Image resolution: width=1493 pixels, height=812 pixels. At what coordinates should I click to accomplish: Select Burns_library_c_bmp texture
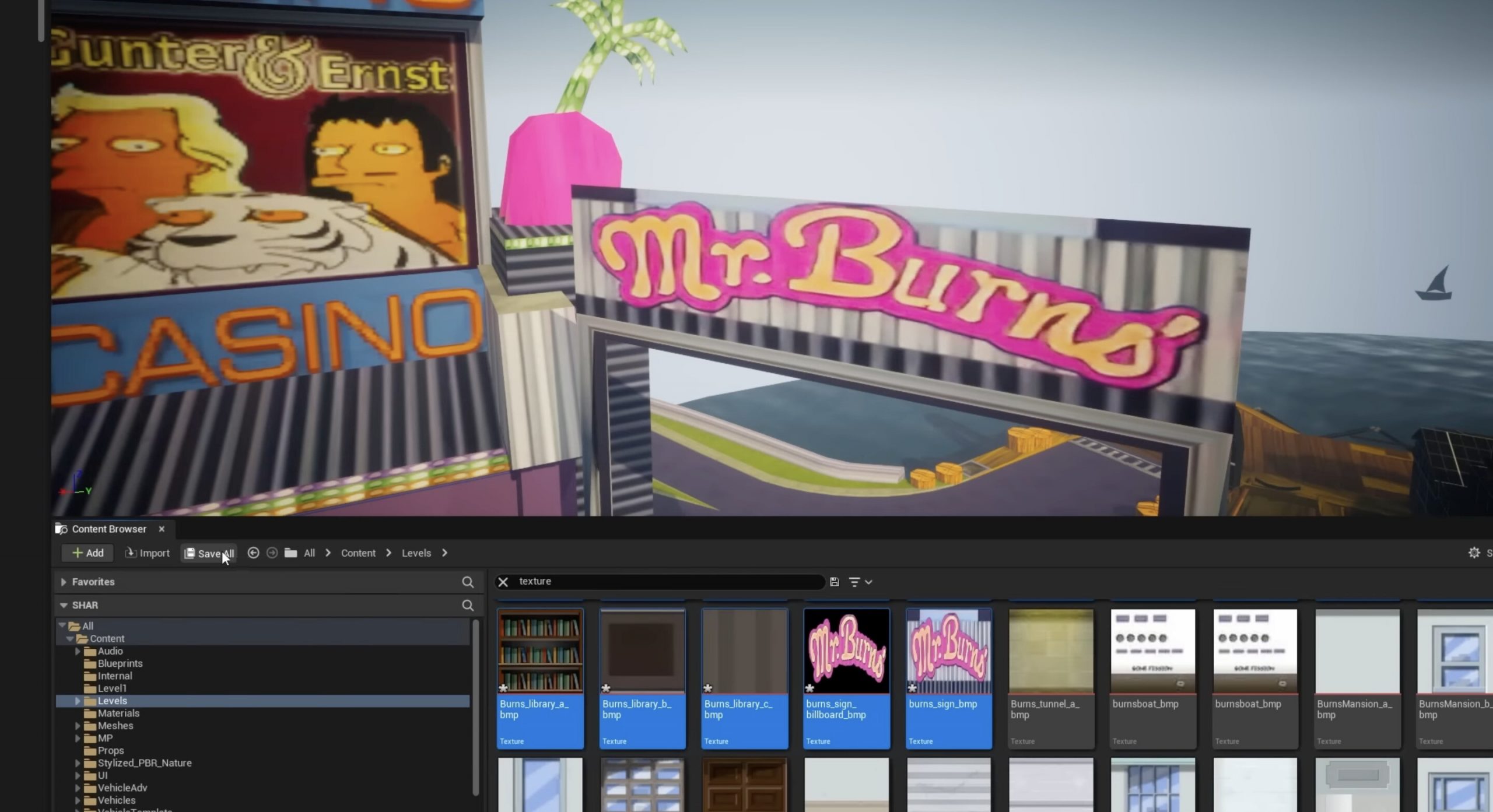point(745,679)
